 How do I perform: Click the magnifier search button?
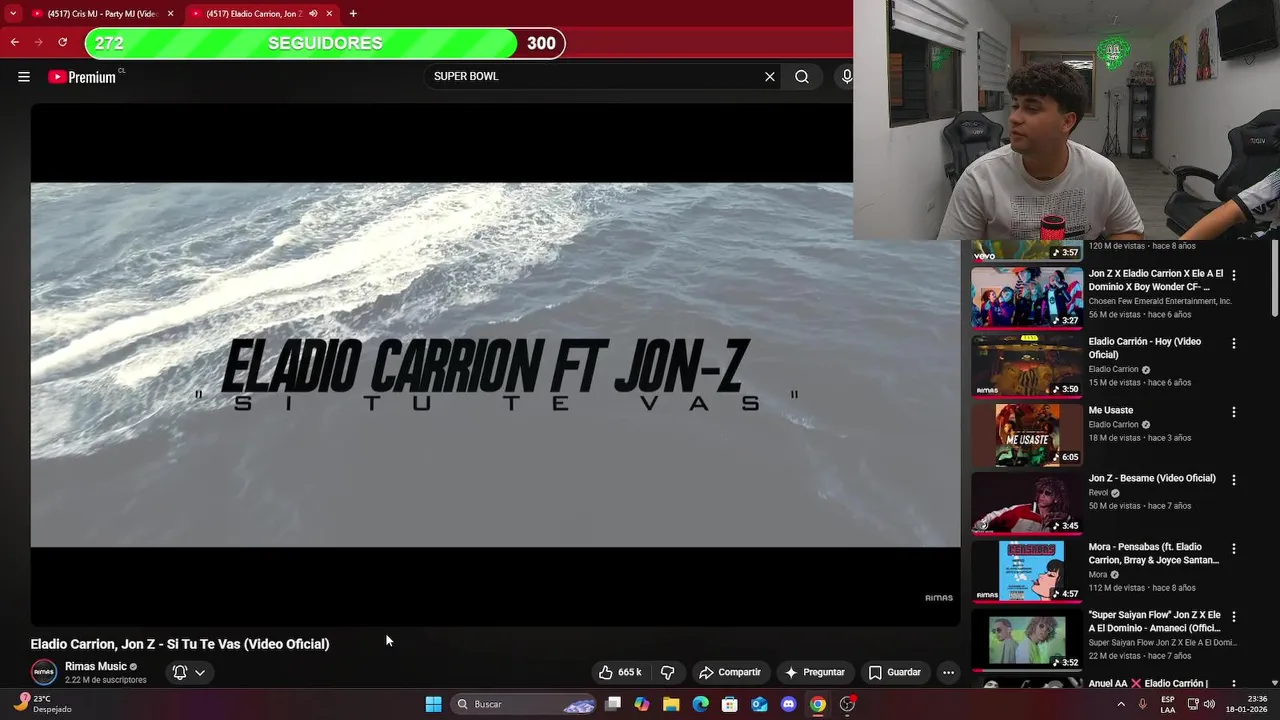(x=802, y=77)
